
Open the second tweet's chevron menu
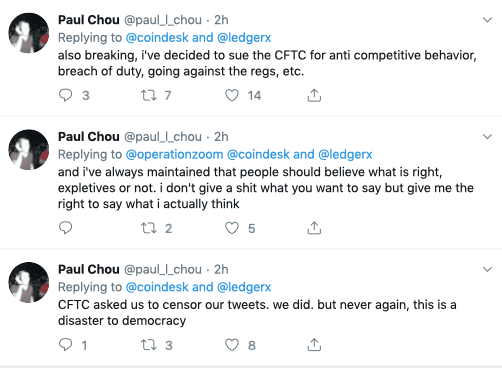click(x=487, y=137)
